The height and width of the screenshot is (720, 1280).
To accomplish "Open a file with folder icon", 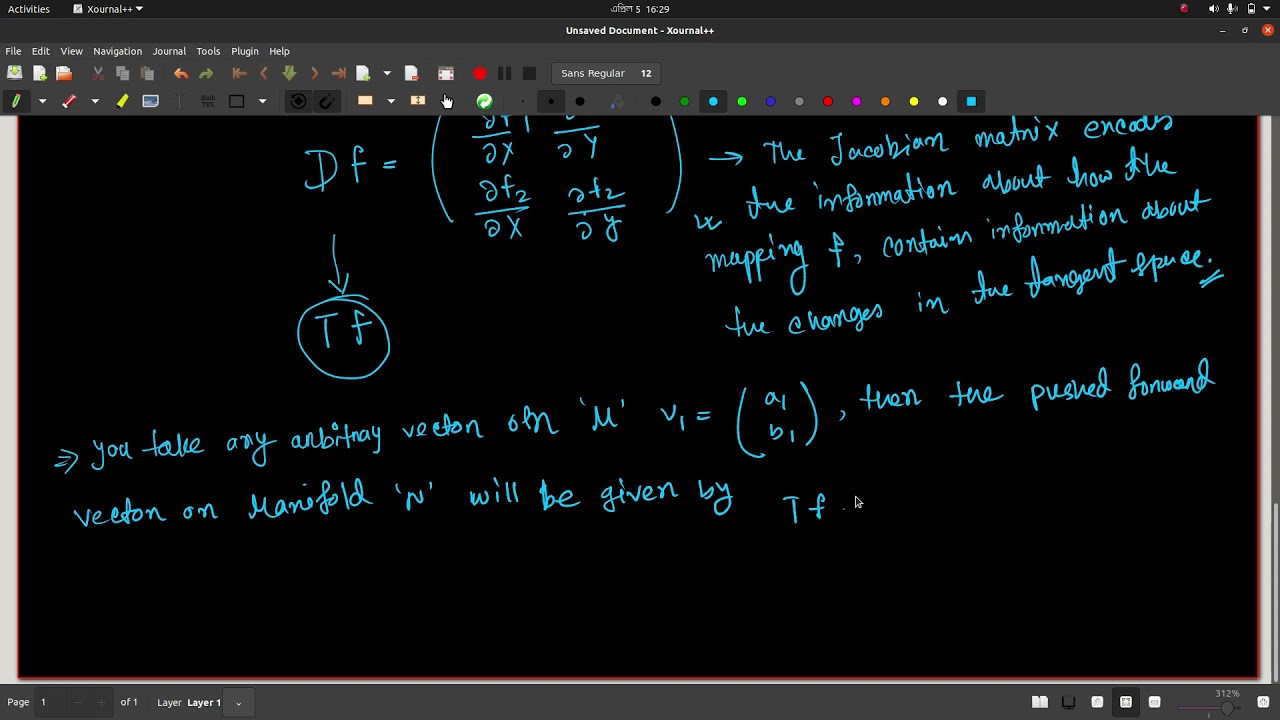I will 64,73.
